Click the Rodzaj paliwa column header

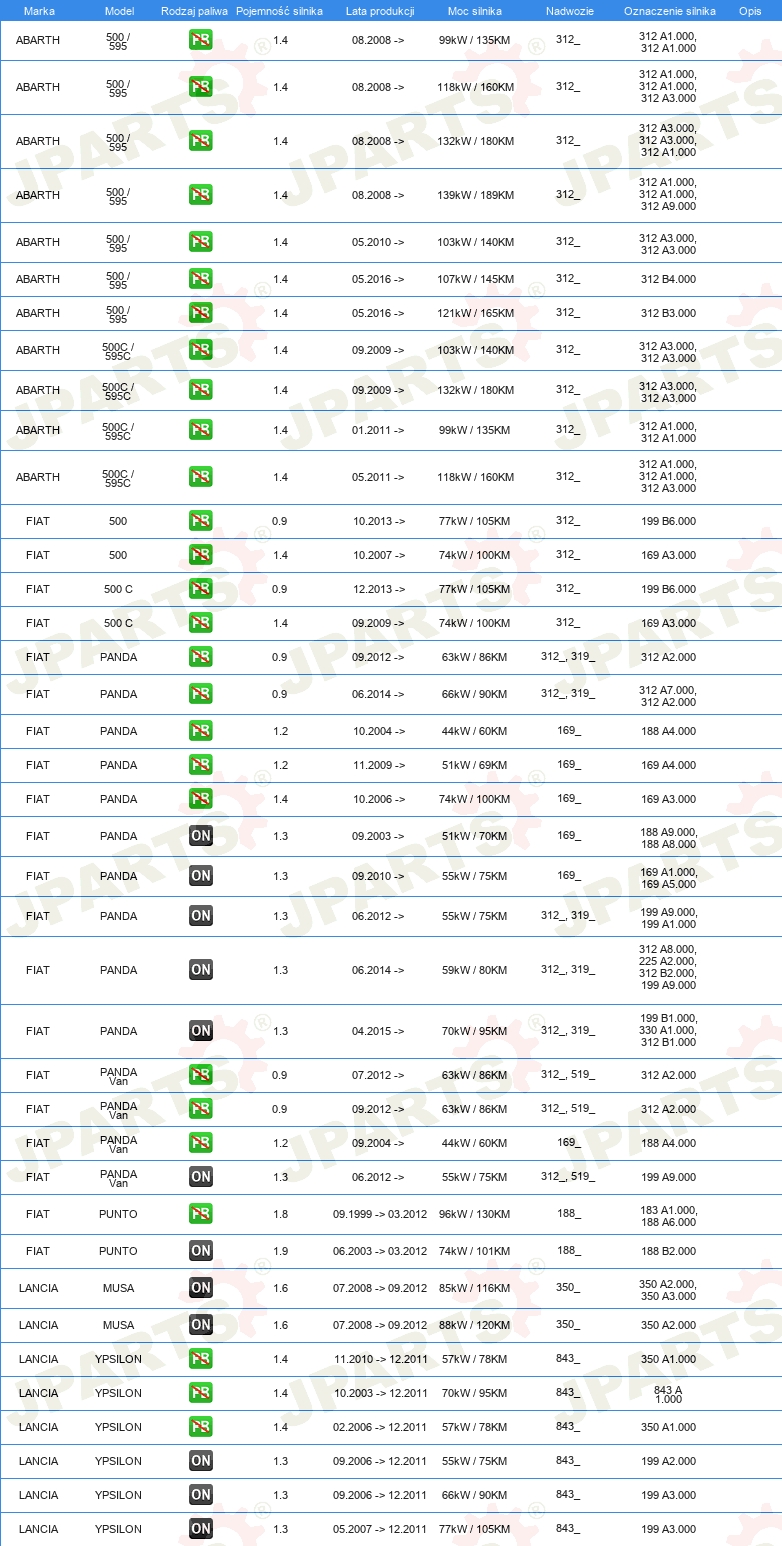coord(195,11)
